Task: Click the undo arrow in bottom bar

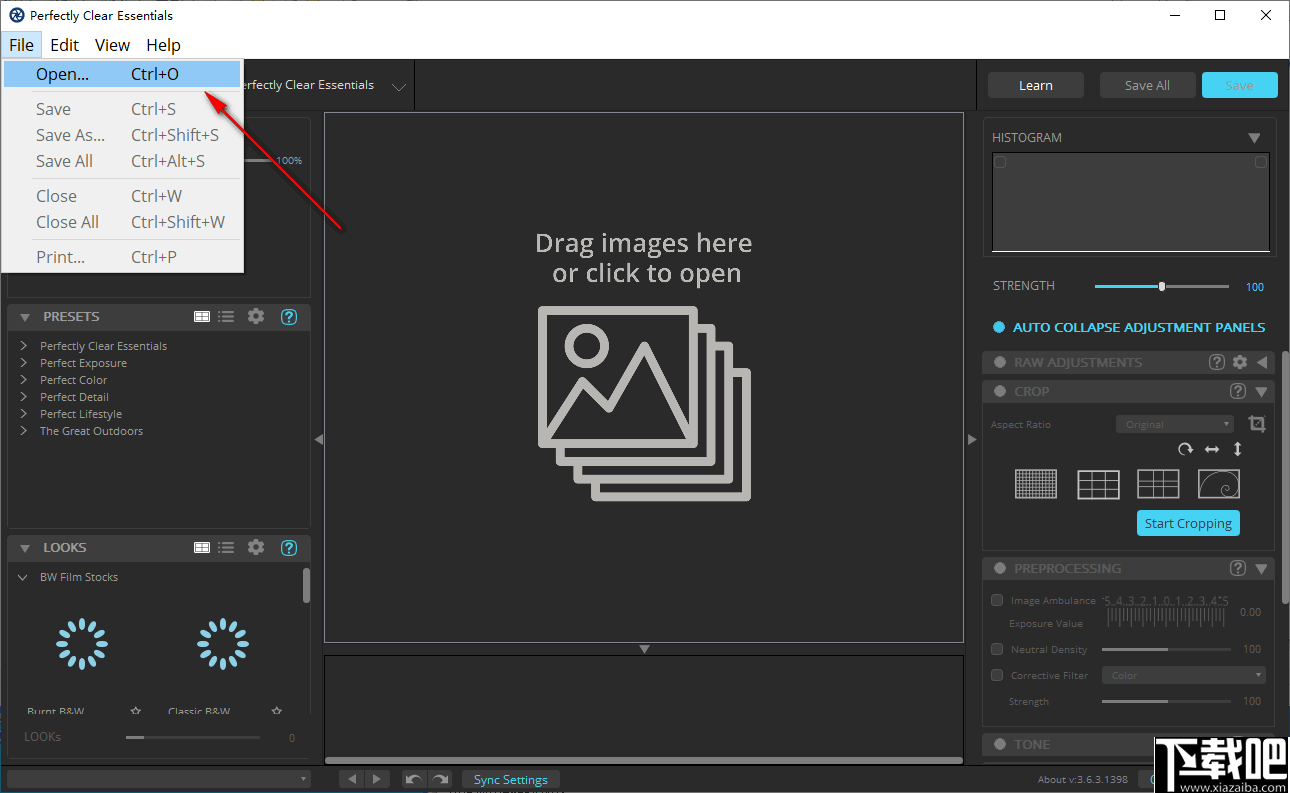Action: click(x=413, y=779)
